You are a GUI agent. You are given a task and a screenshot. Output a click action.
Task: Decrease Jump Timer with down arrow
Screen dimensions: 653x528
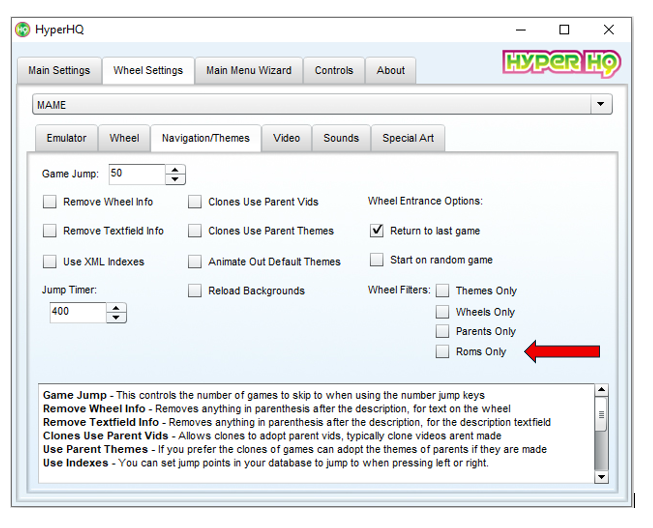116,317
